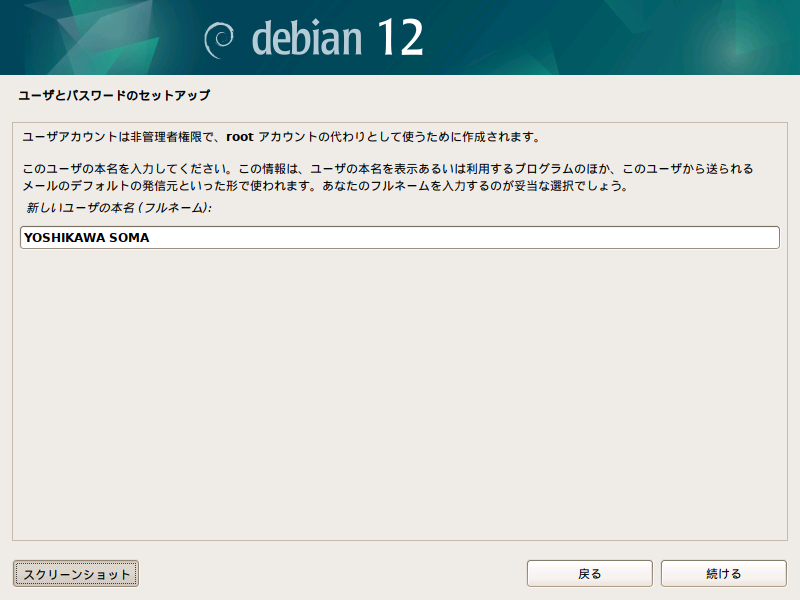Image resolution: width=800 pixels, height=600 pixels.
Task: Click the スクリーンショット (screenshot) button
Action: coord(76,574)
